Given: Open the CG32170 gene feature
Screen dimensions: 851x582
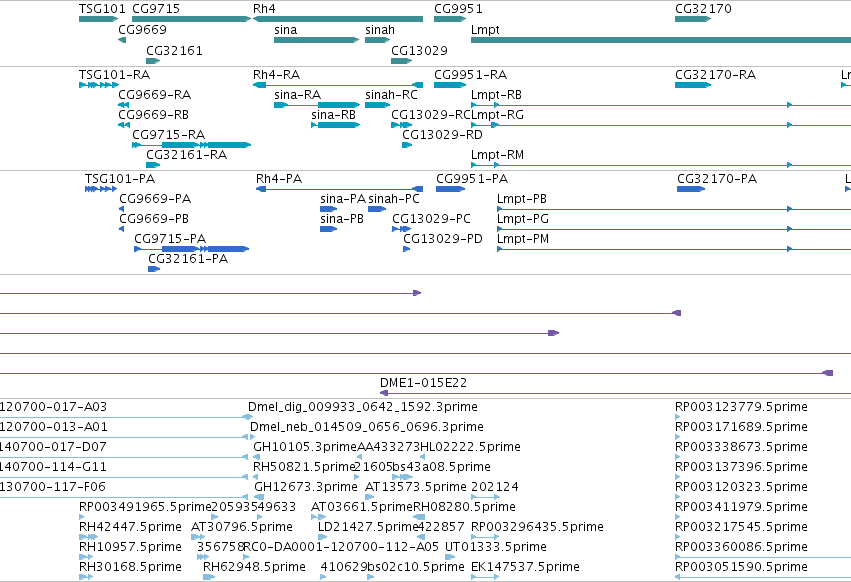Looking at the screenshot, I should (693, 19).
